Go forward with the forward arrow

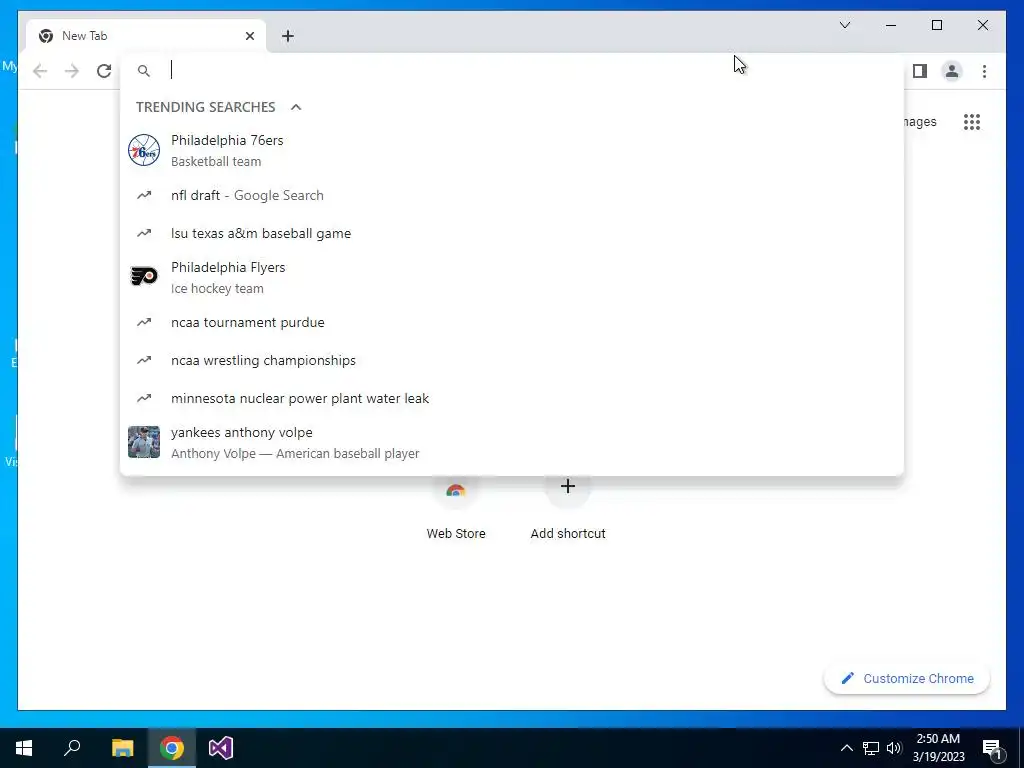click(72, 71)
